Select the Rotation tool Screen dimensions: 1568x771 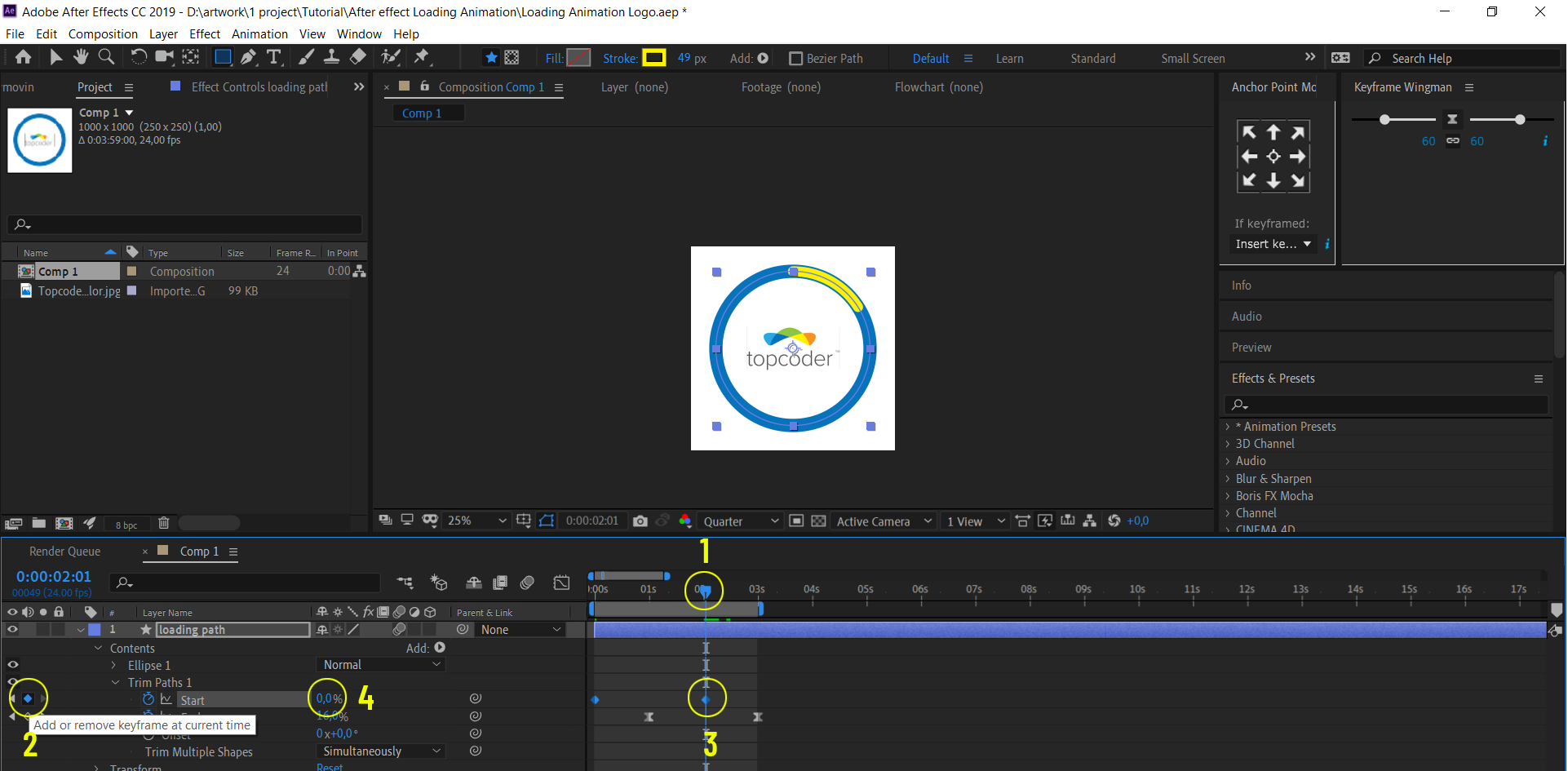(x=139, y=57)
